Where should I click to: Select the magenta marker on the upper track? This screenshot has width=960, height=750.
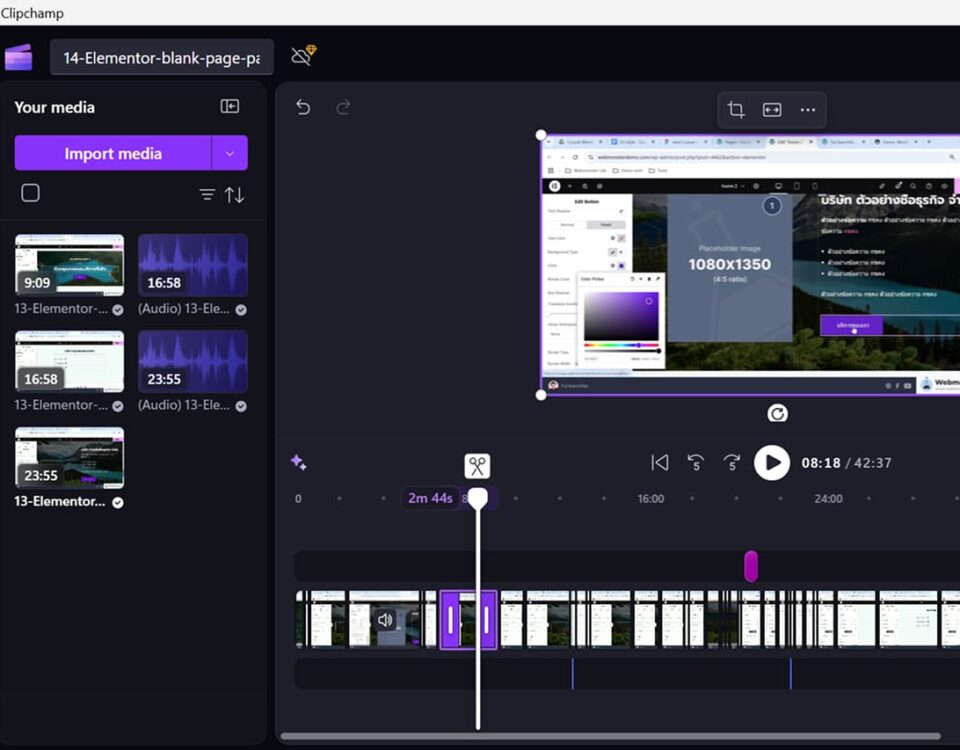click(x=751, y=566)
